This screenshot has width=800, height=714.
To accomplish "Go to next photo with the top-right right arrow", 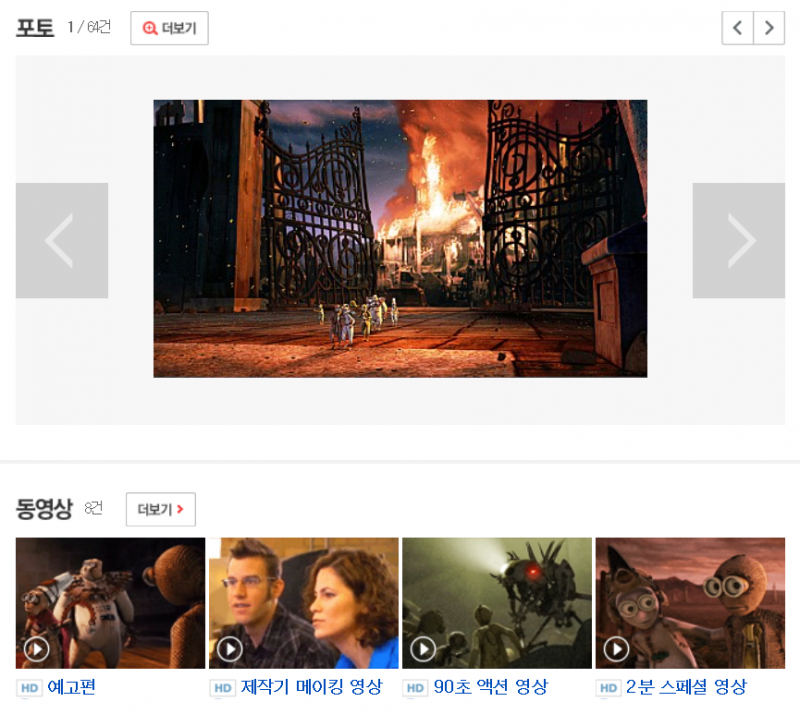I will (769, 28).
